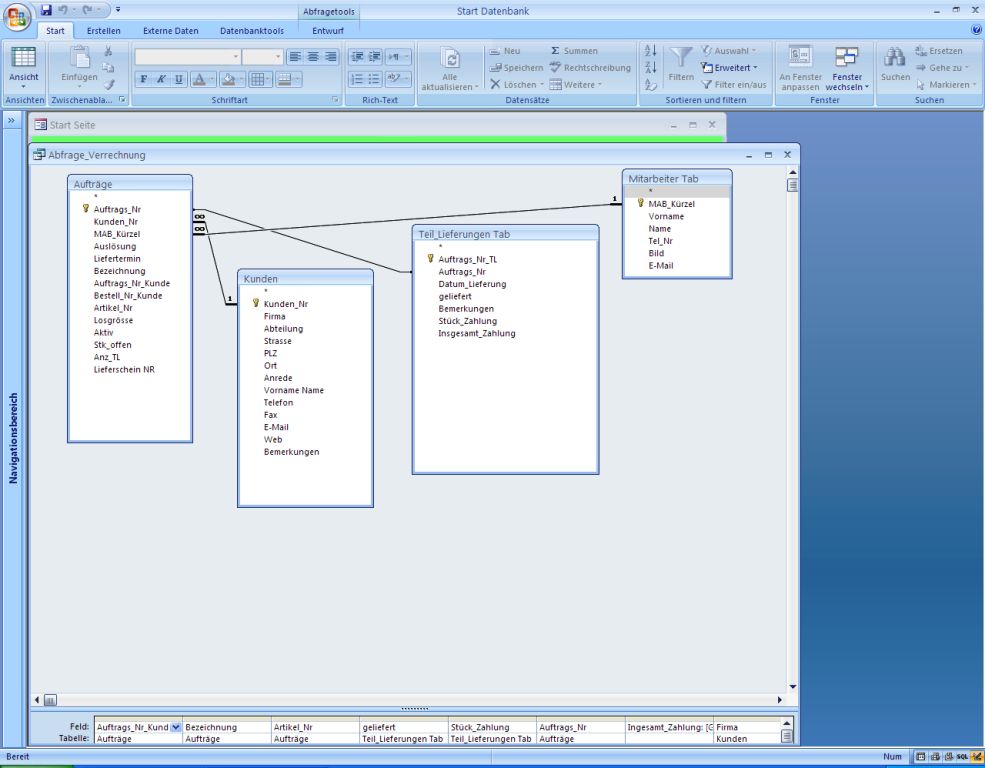Expand the navigation pane with chevron button

(11, 120)
